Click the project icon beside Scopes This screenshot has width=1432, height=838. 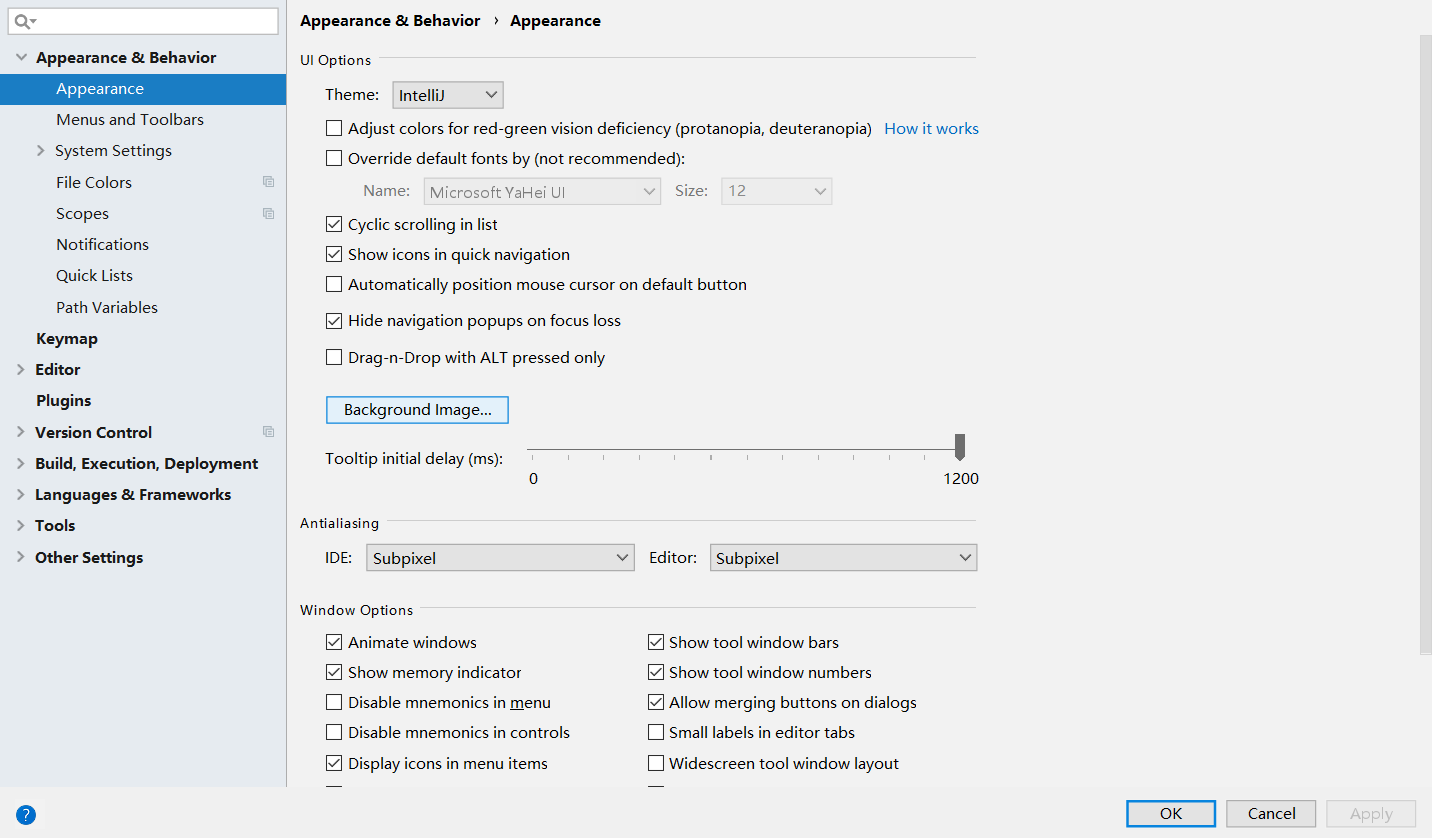(x=268, y=213)
